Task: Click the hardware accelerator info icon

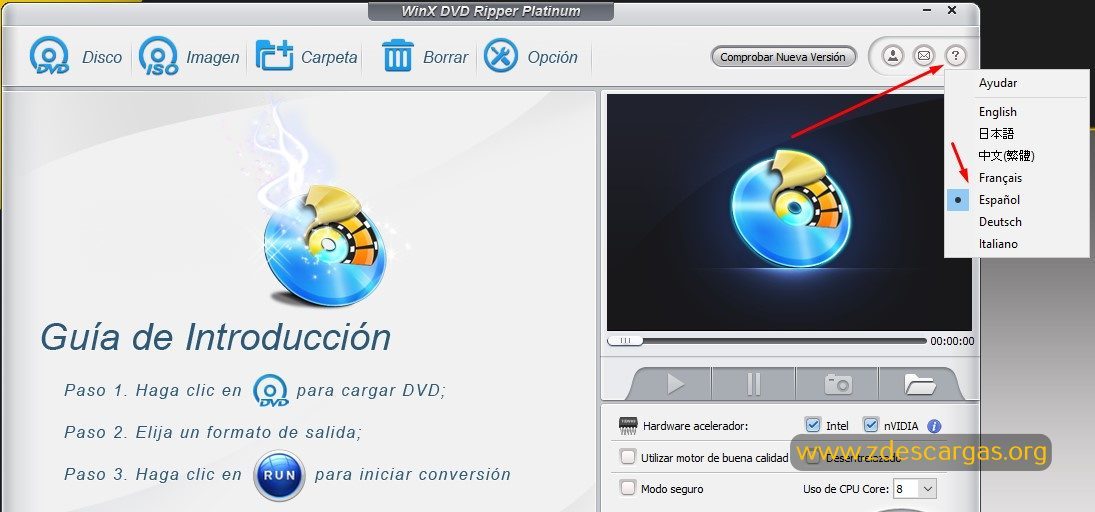Action: (x=934, y=426)
